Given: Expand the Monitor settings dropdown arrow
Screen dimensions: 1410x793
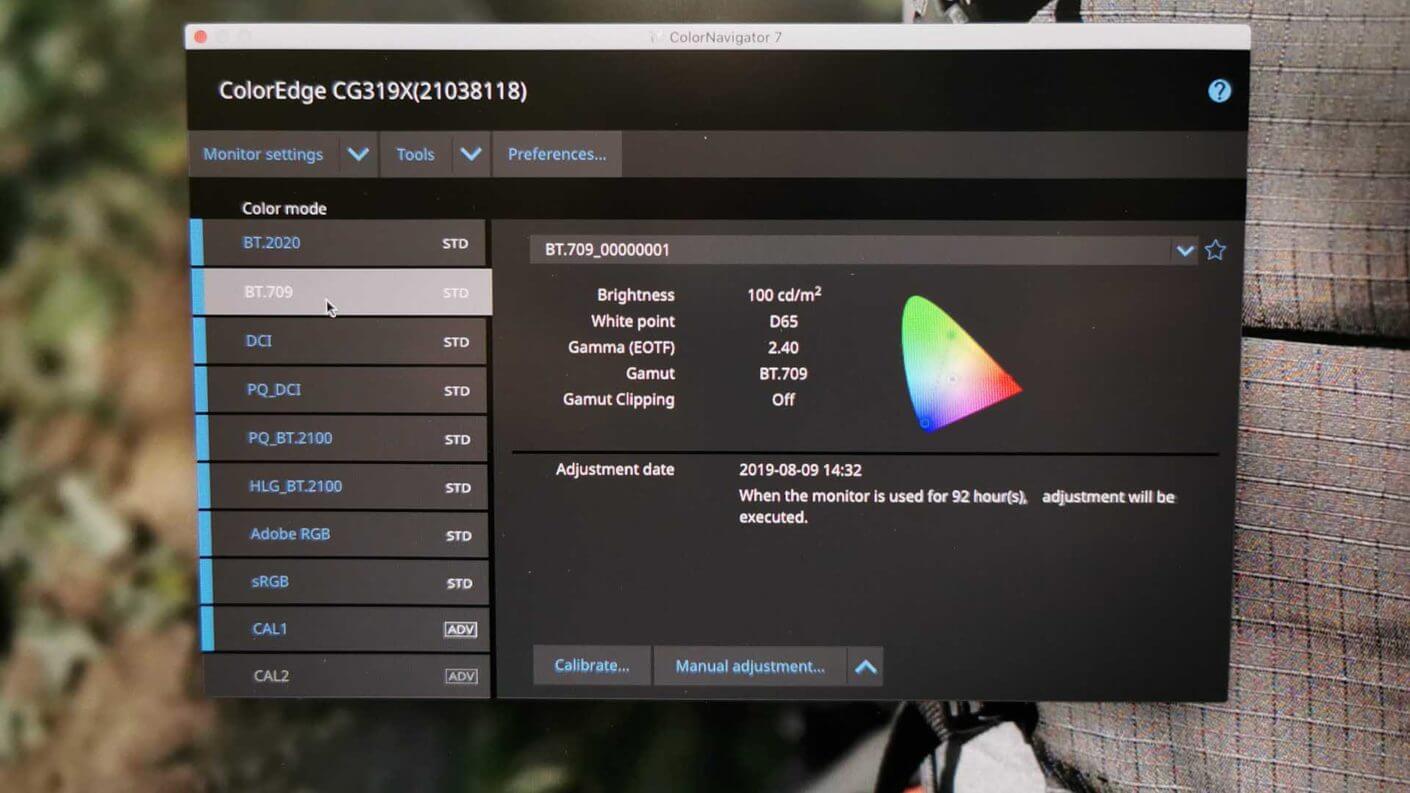Looking at the screenshot, I should (358, 154).
